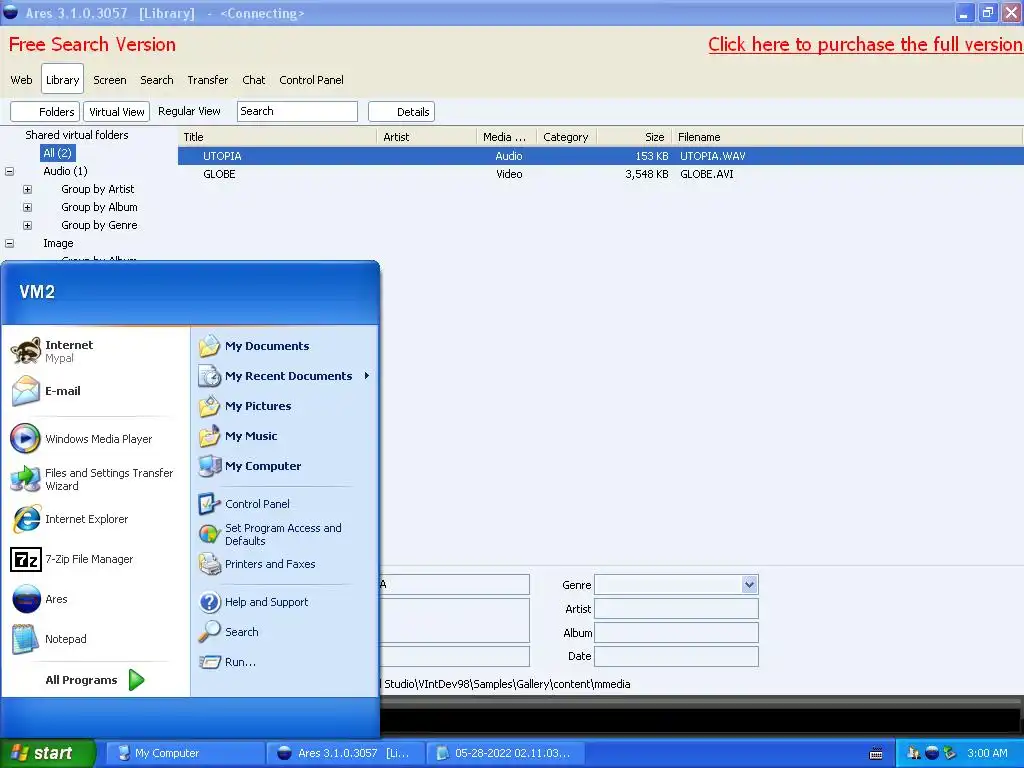Switch to Ares taskbar button

coord(345,753)
